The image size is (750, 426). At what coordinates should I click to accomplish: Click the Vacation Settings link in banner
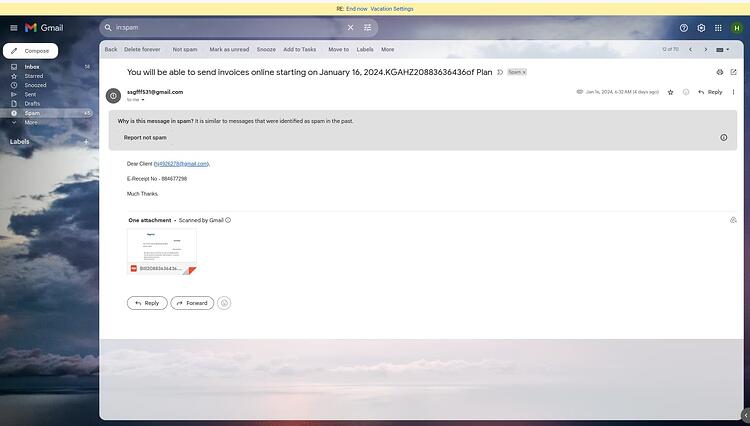(x=392, y=9)
